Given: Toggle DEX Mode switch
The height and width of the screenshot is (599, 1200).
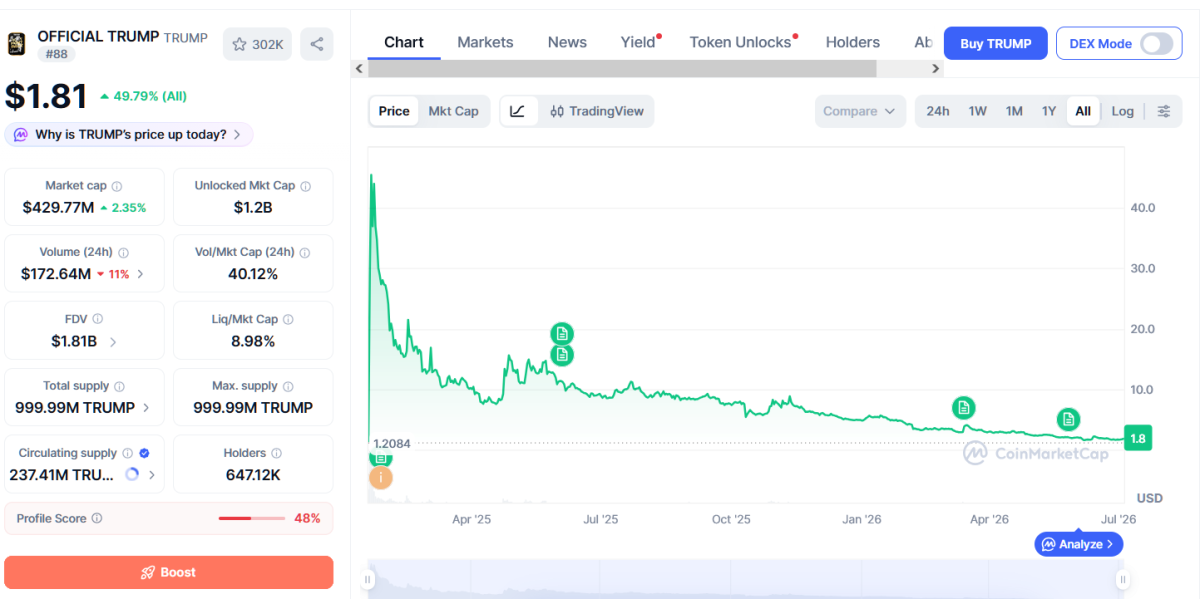Looking at the screenshot, I should pos(1156,44).
